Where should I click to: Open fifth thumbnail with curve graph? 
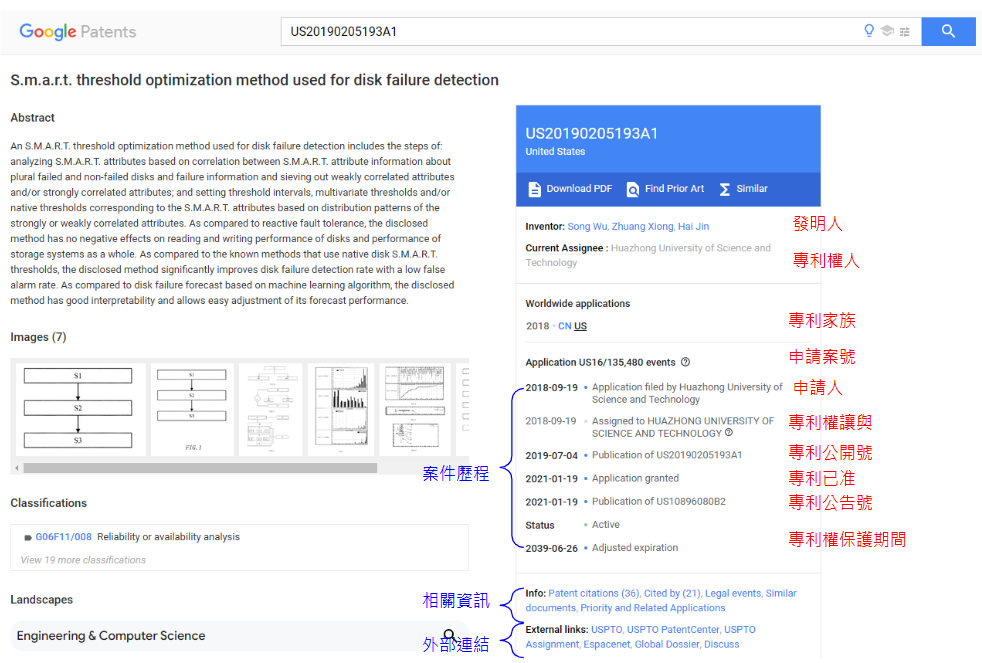[x=415, y=409]
